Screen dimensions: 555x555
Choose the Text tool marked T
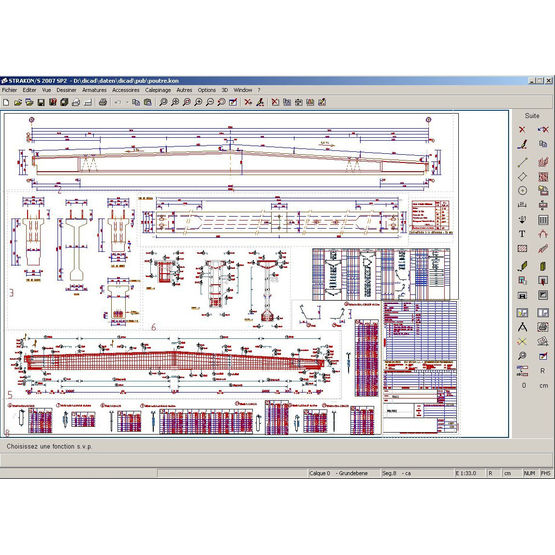pyautogui.click(x=522, y=234)
